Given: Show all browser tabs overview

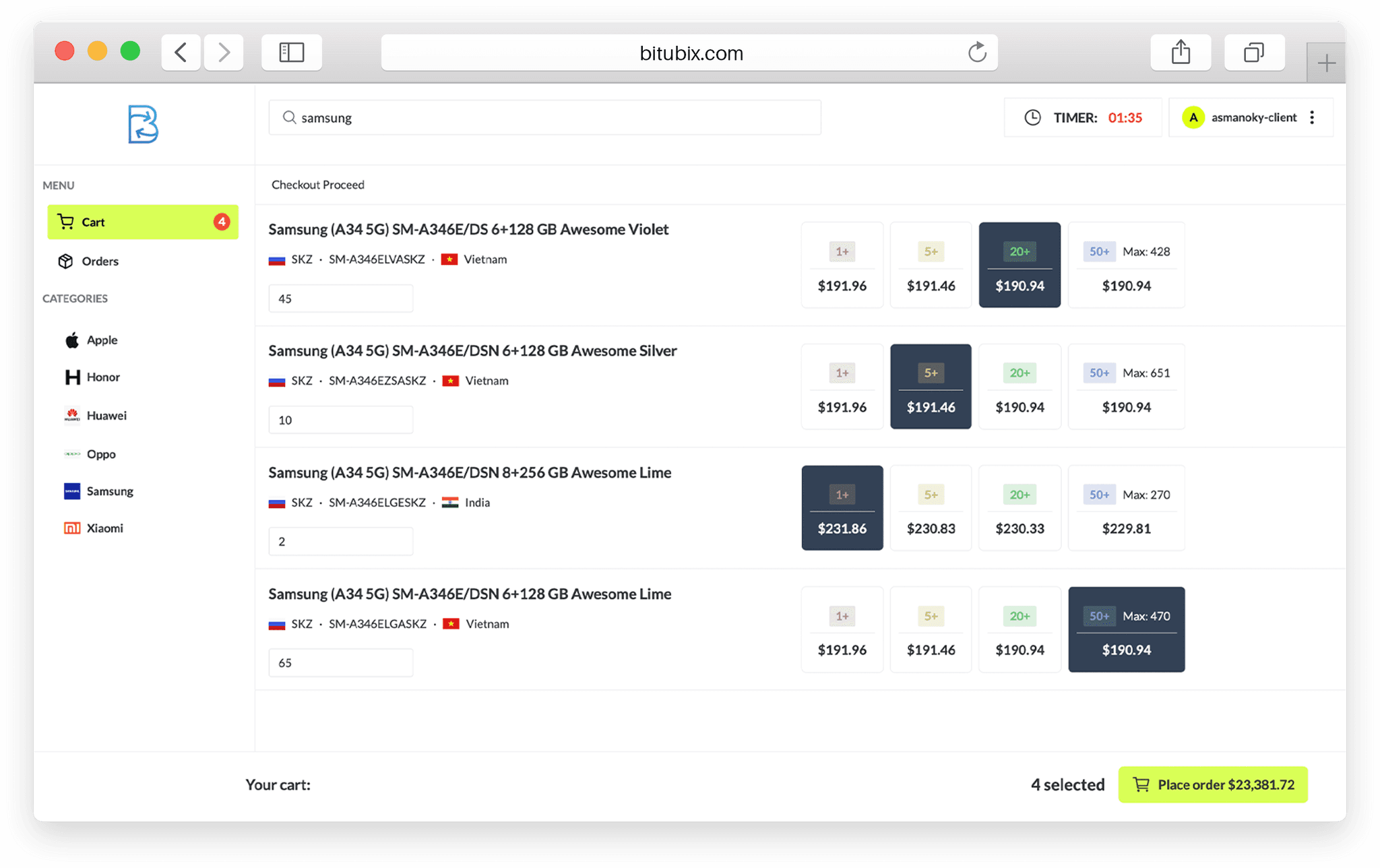Looking at the screenshot, I should tap(1254, 52).
